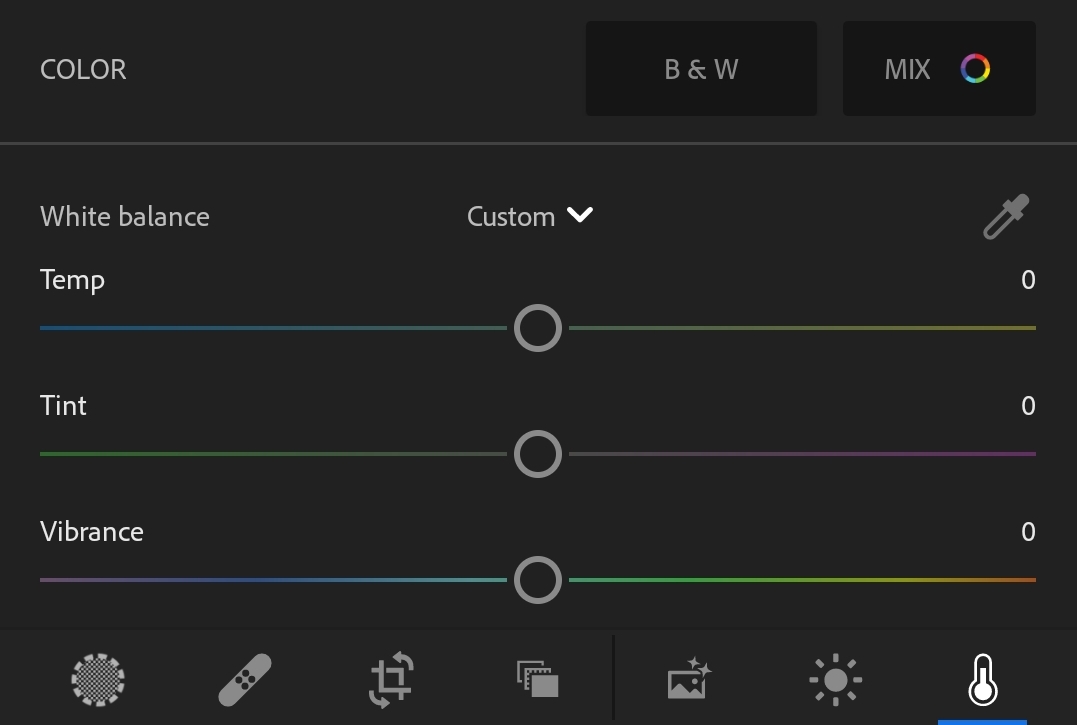The height and width of the screenshot is (725, 1077).
Task: Select the Color thermometer tab icon
Action: coord(982,680)
